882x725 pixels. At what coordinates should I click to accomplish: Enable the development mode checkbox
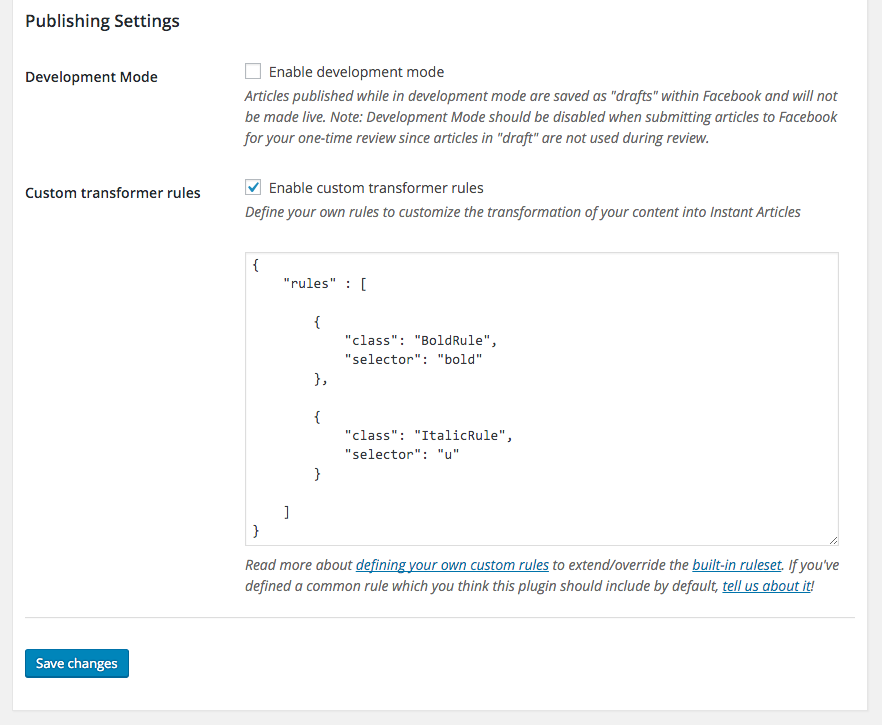(253, 72)
